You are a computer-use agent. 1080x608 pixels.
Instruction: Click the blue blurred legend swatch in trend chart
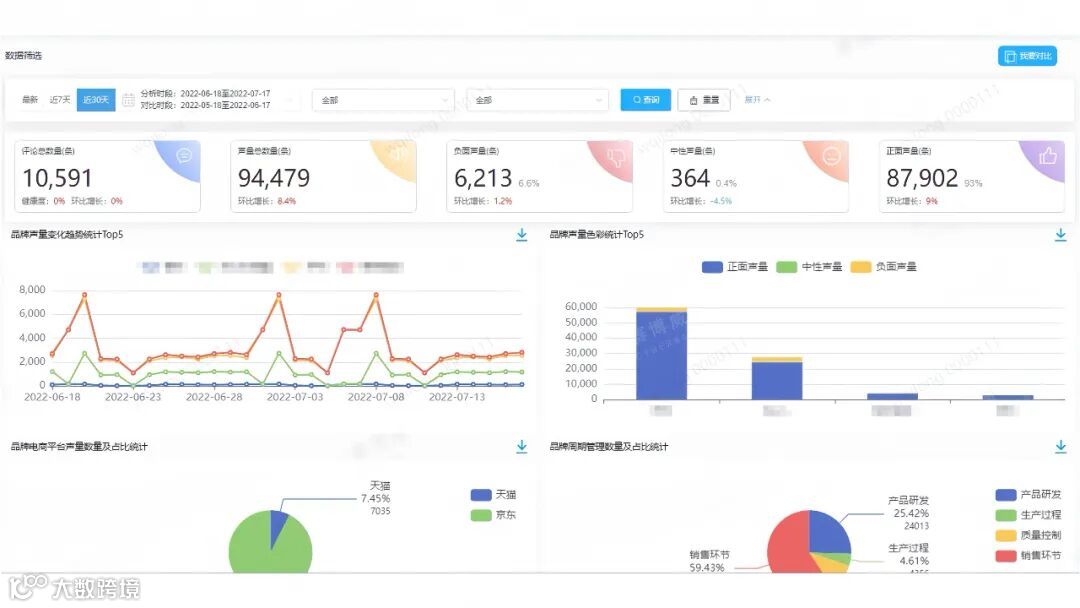tap(151, 267)
